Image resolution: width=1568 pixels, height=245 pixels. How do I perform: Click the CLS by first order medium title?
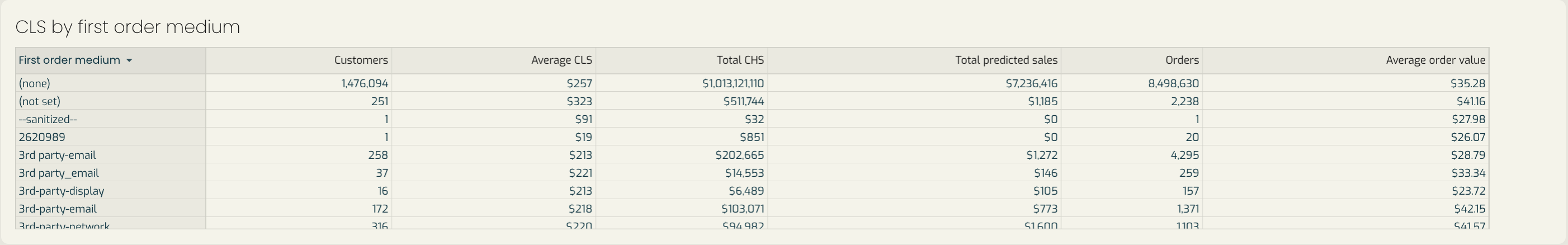(128, 27)
